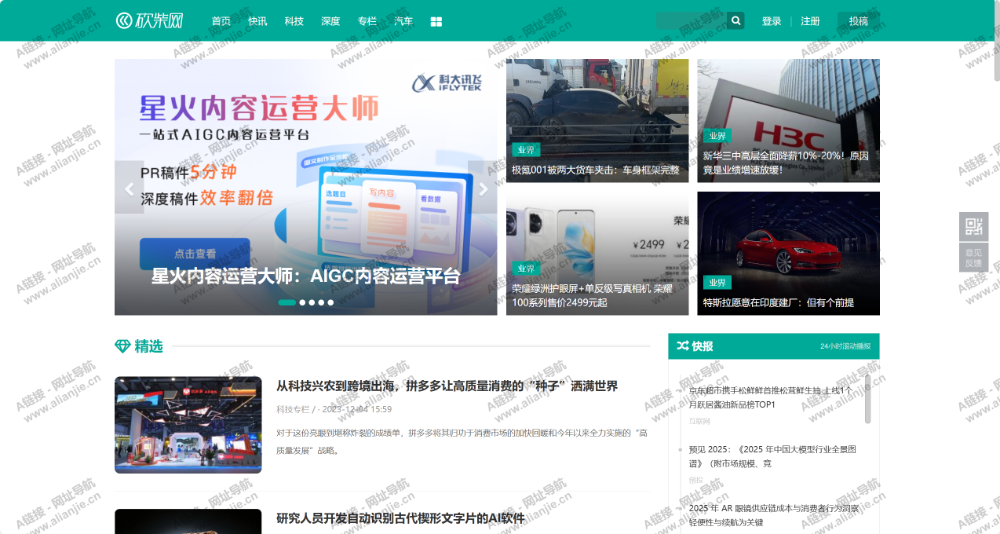This screenshot has height=534, width=1000.
Task: Select the last carousel indicator dot
Action: [x=330, y=302]
